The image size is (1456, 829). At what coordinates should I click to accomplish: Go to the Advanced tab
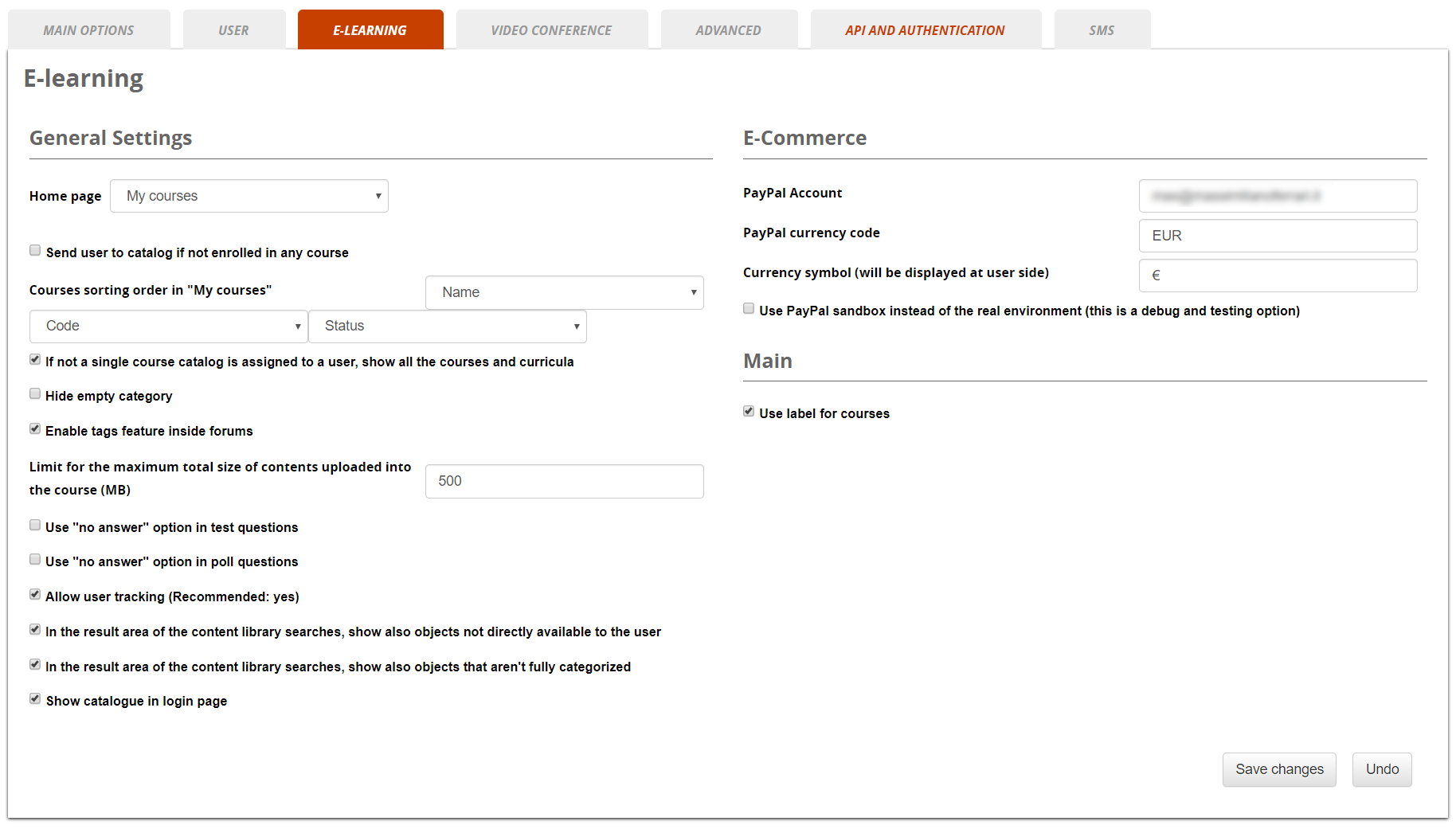[x=729, y=29]
